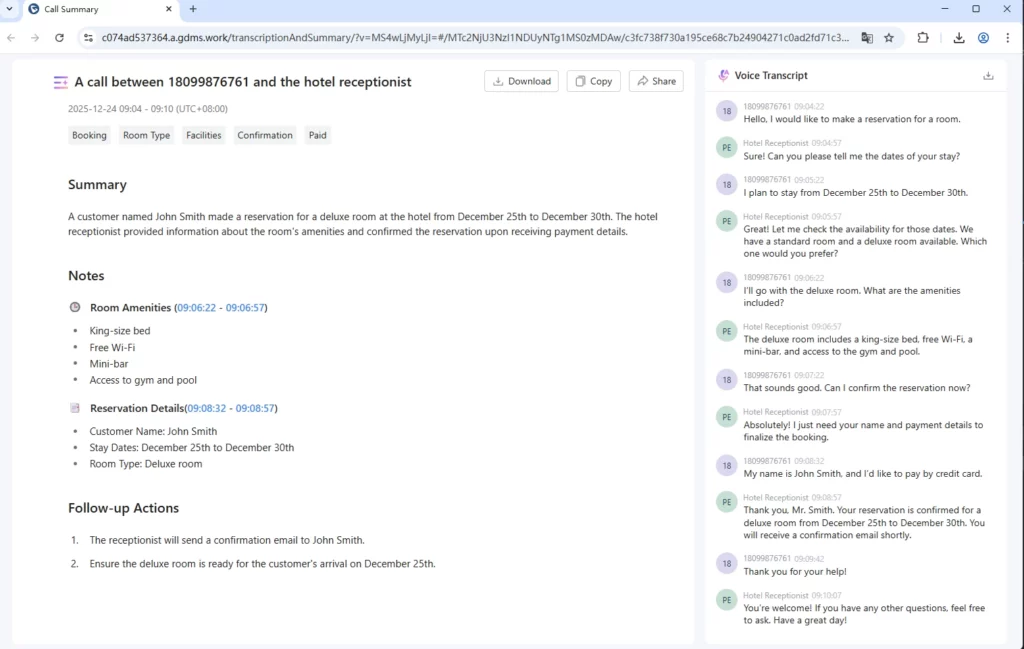Click the Follow-up Actions heading
Image resolution: width=1024 pixels, height=649 pixels.
123,508
